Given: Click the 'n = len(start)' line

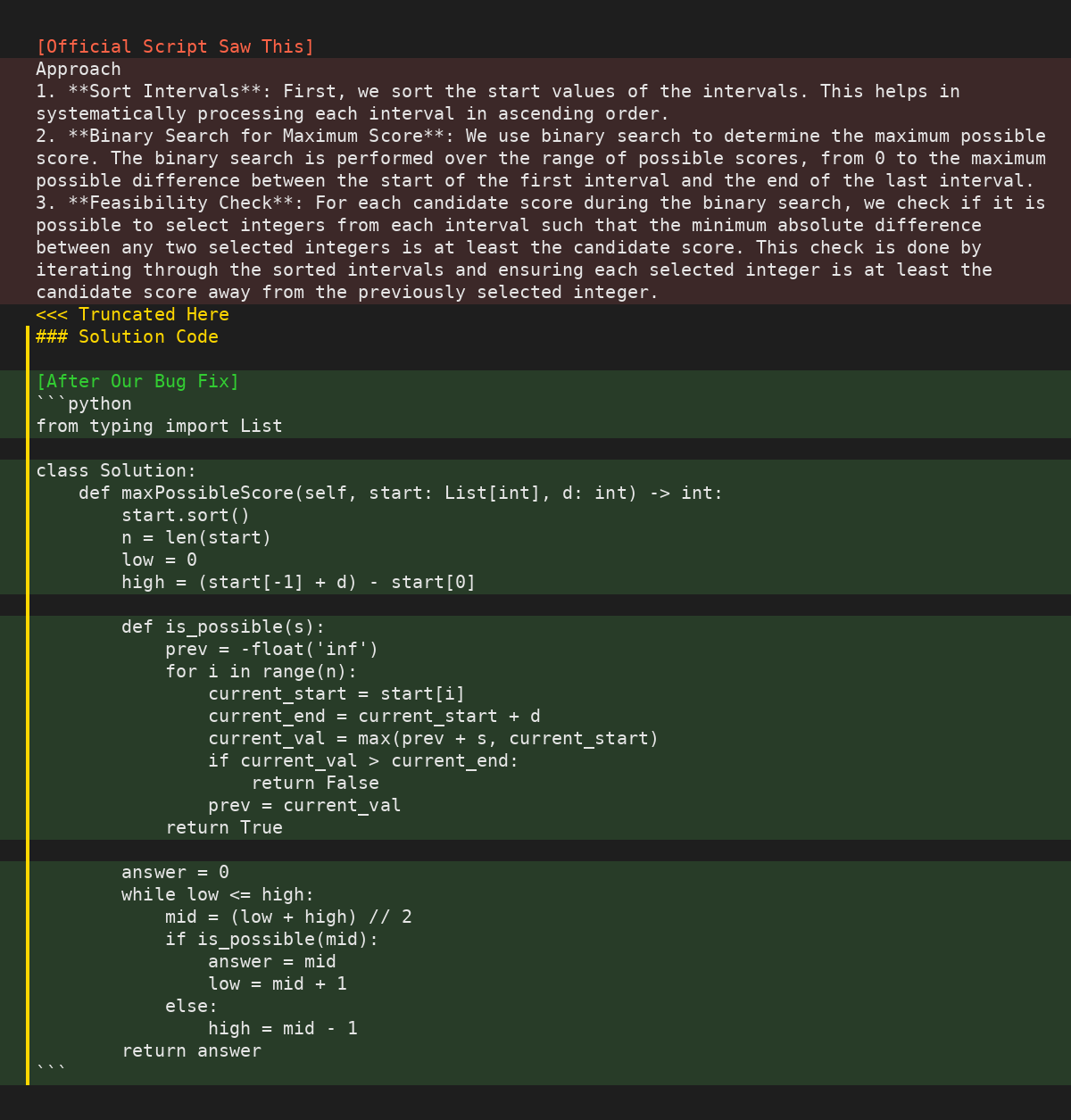Looking at the screenshot, I should [x=196, y=538].
